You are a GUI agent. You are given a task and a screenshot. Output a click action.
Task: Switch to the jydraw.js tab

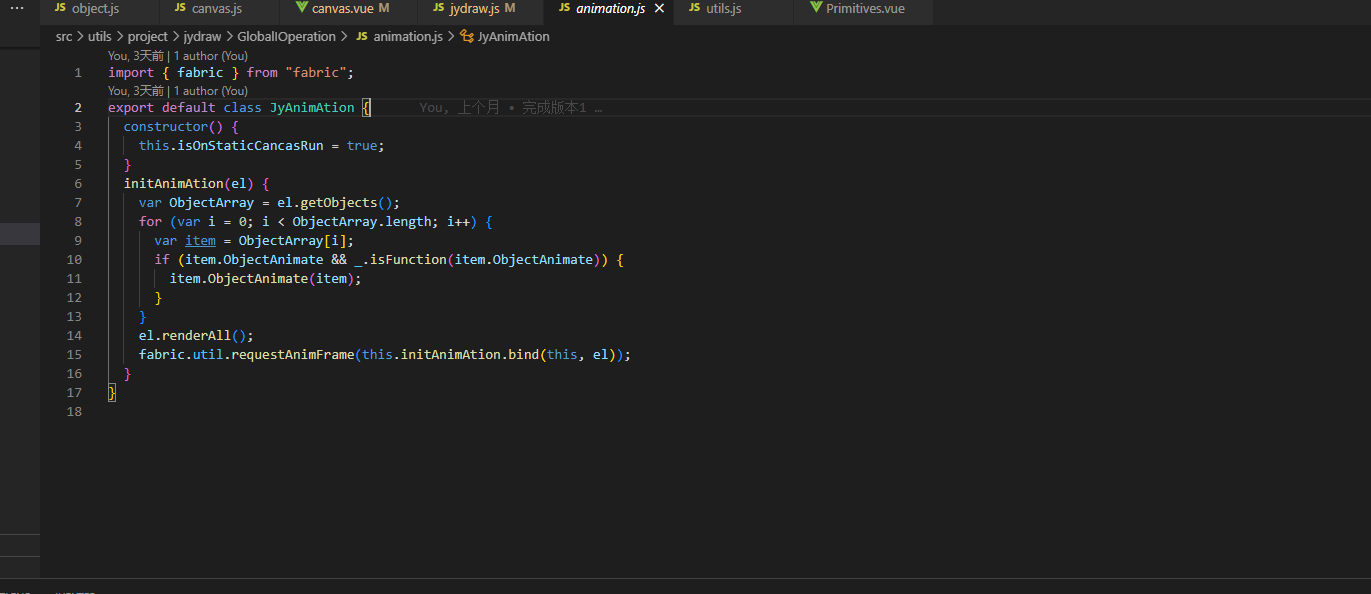tap(482, 9)
